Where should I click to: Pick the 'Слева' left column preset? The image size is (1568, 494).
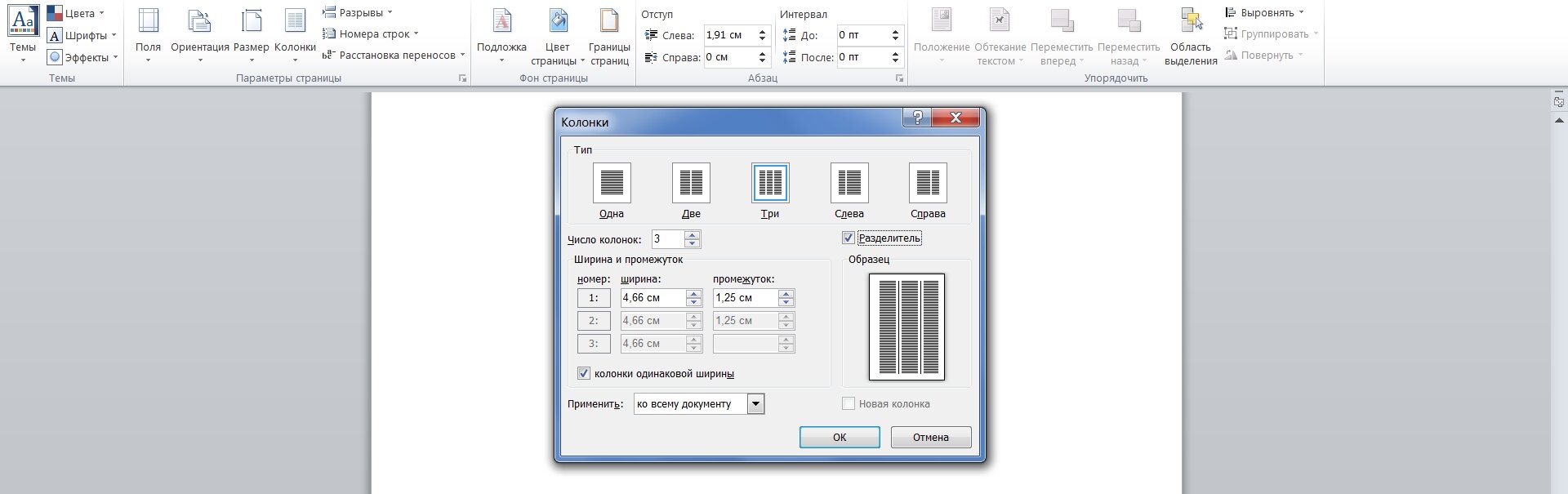[x=849, y=183]
